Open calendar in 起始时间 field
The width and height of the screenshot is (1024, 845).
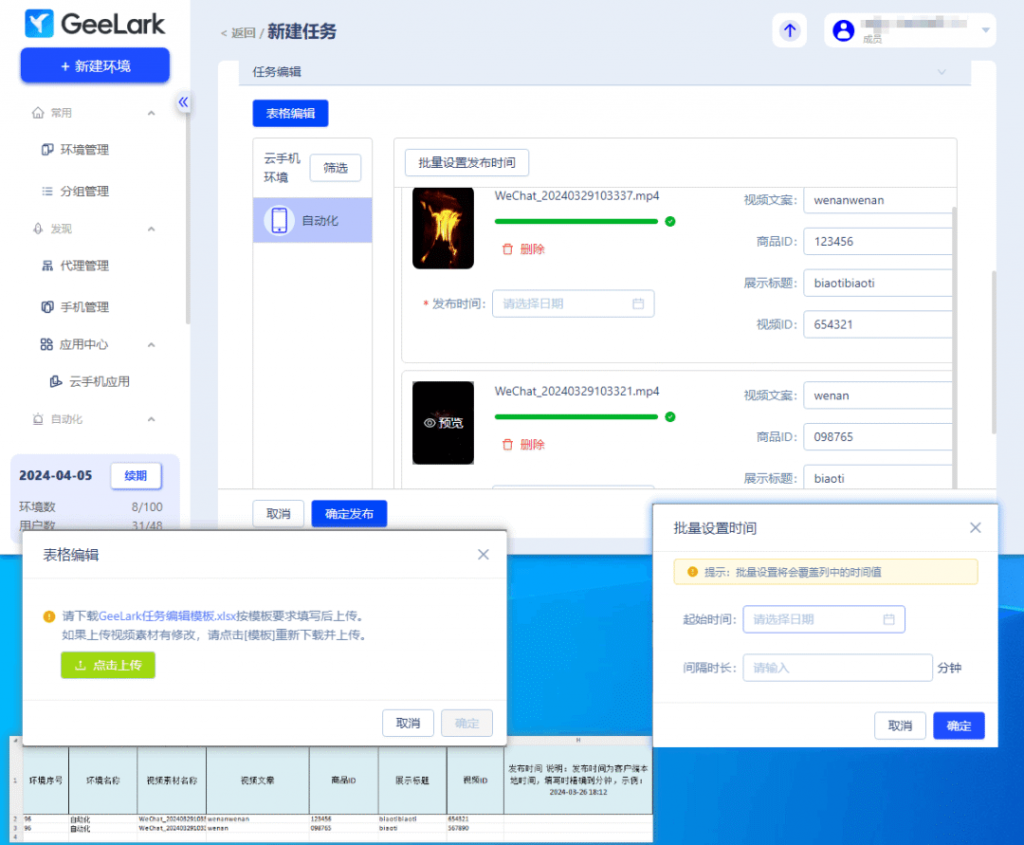point(888,619)
